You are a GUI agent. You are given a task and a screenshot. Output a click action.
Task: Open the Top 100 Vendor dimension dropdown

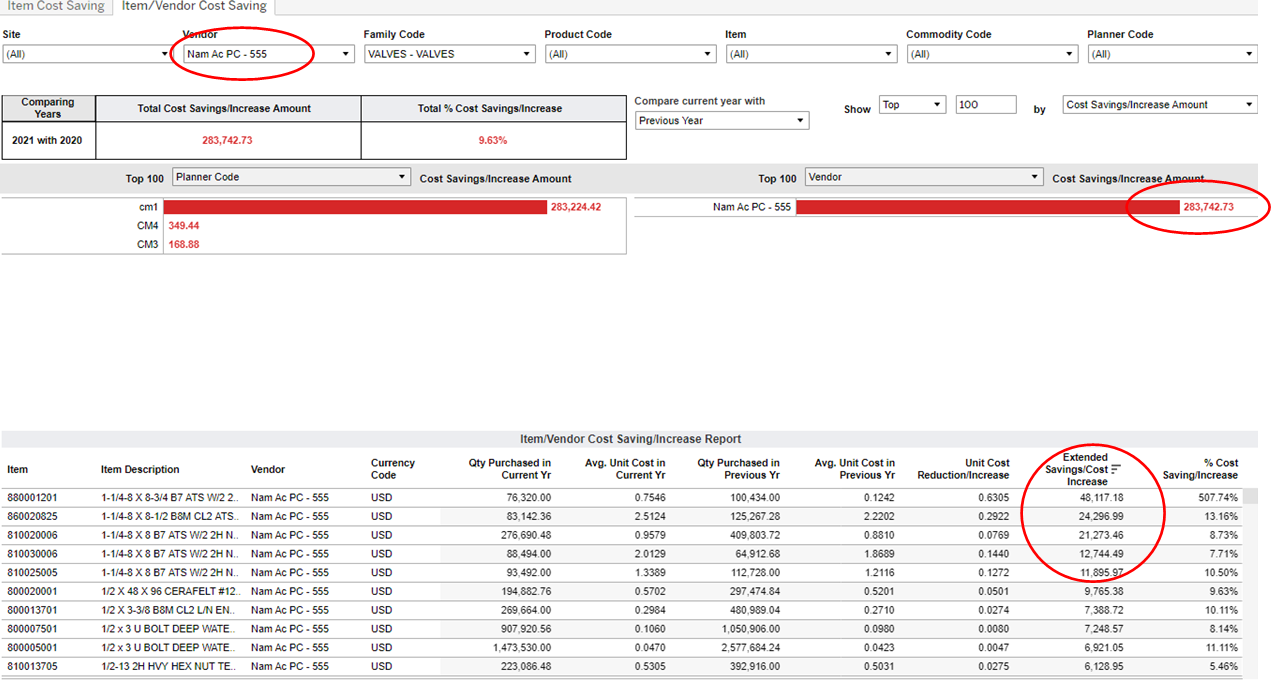click(924, 177)
